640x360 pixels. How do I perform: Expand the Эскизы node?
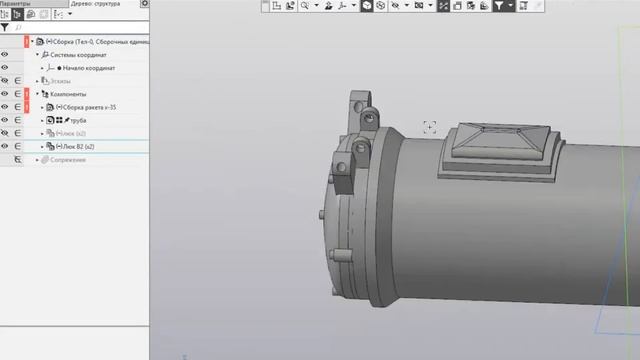pyautogui.click(x=37, y=81)
